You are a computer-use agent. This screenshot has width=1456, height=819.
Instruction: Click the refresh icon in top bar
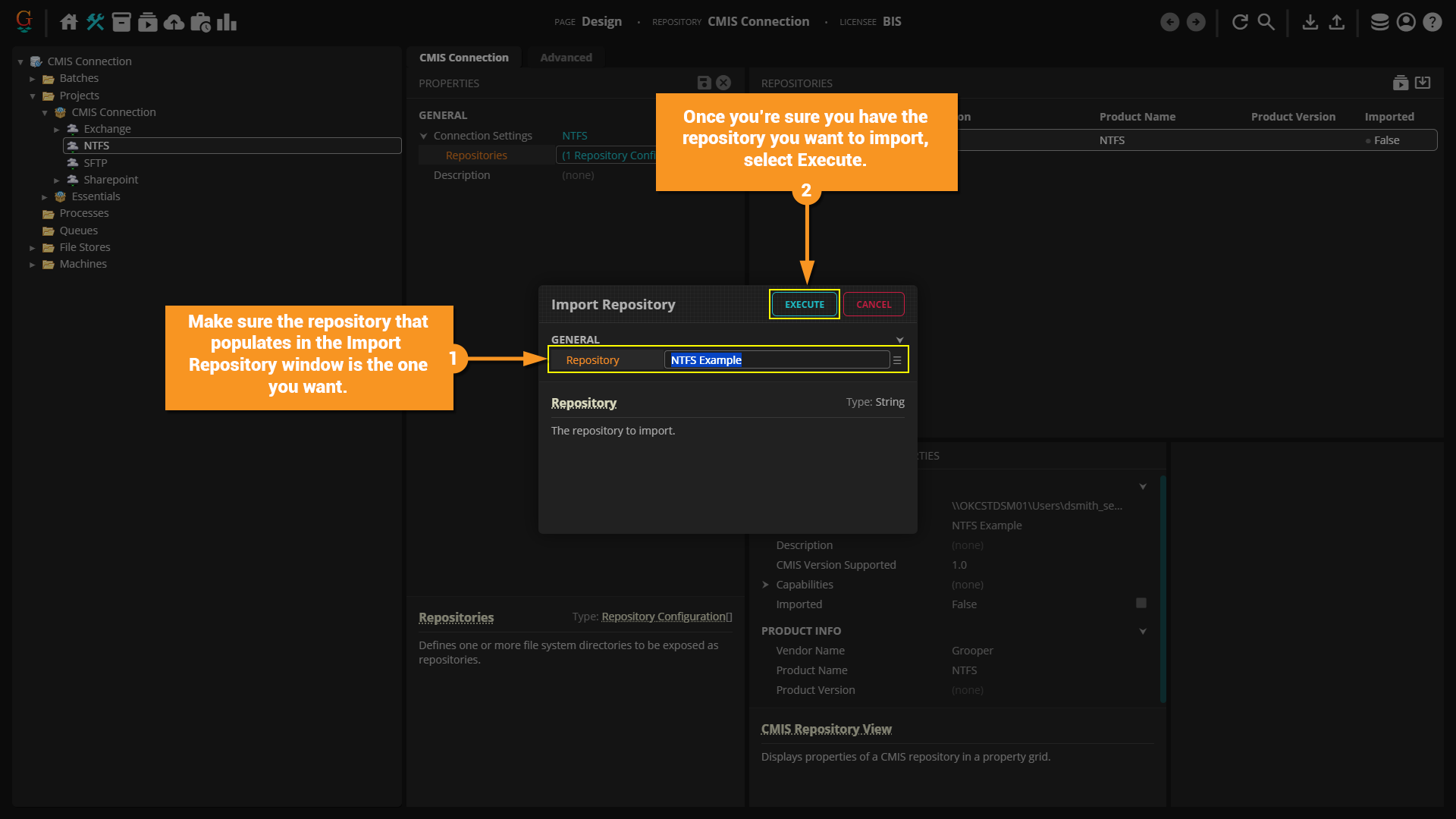coord(1240,22)
